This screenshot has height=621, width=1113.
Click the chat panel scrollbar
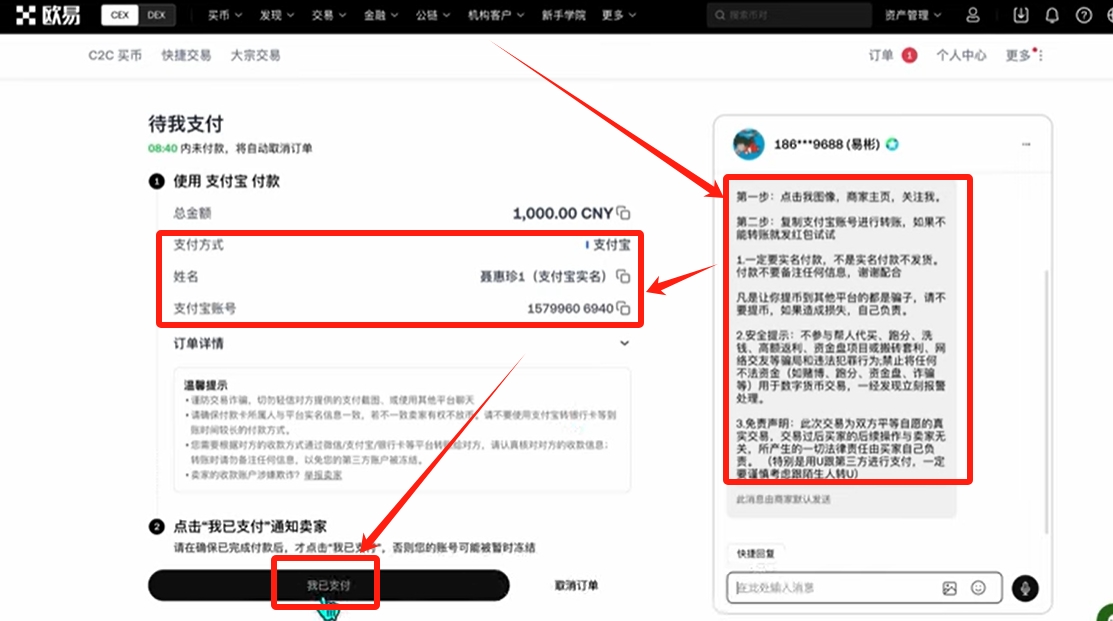[1046, 401]
